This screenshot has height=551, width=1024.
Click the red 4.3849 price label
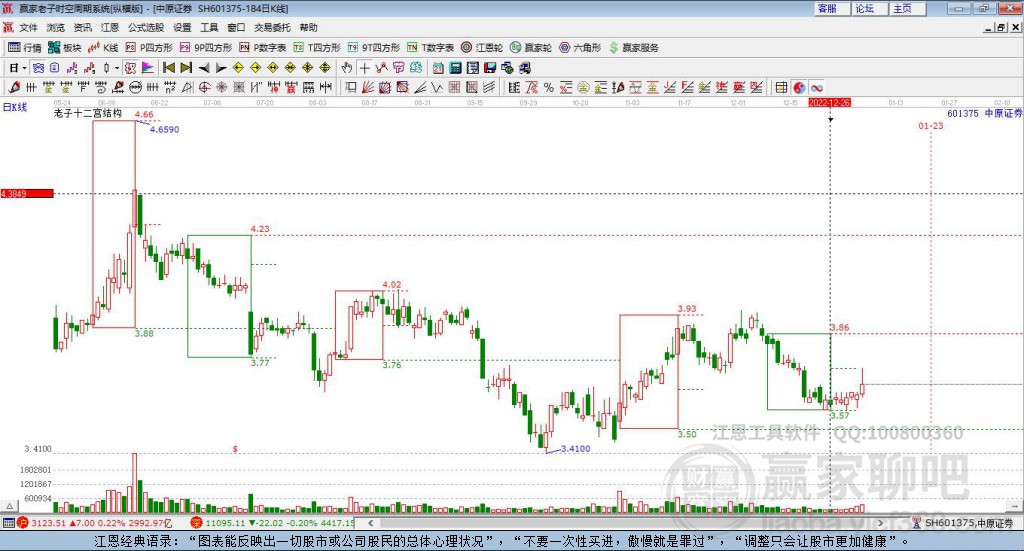click(x=27, y=193)
